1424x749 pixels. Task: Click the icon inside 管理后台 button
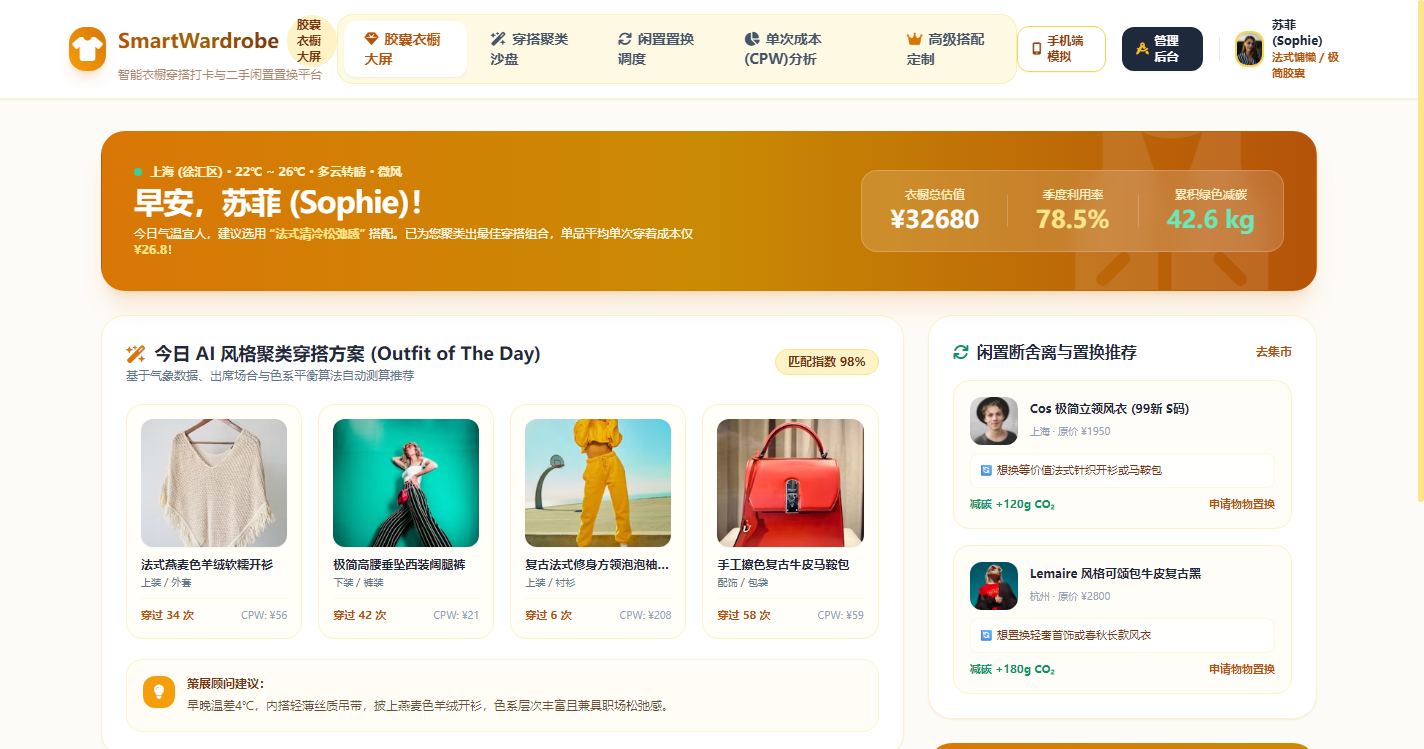1142,49
